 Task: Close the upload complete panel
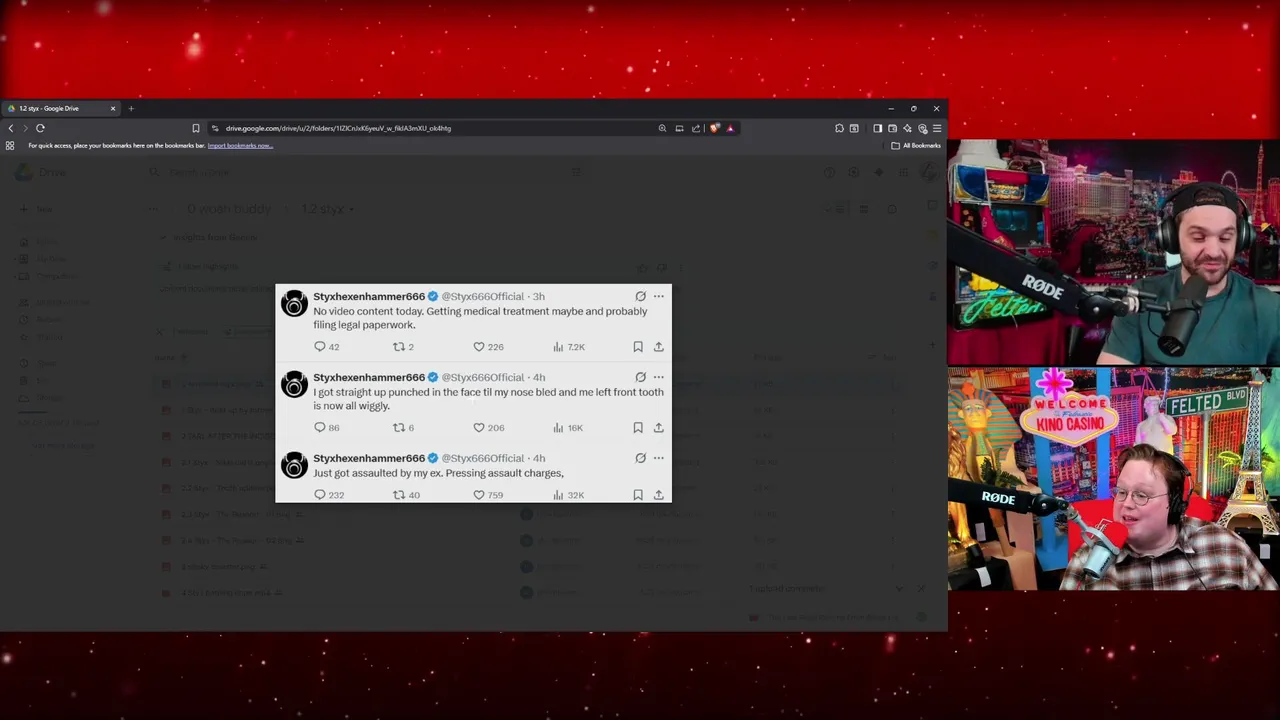(x=921, y=589)
